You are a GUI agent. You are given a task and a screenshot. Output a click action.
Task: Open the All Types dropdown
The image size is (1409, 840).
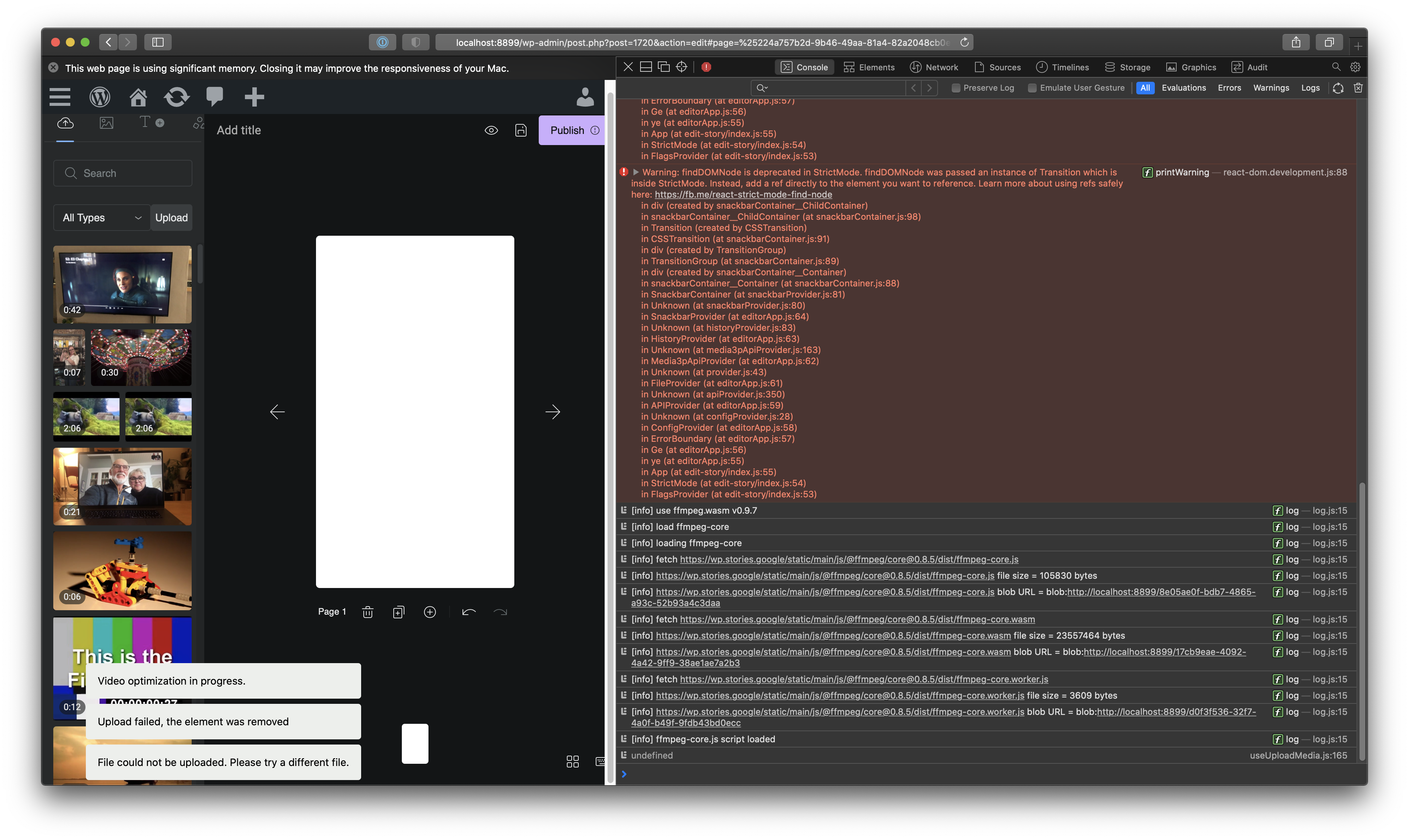pyautogui.click(x=102, y=217)
